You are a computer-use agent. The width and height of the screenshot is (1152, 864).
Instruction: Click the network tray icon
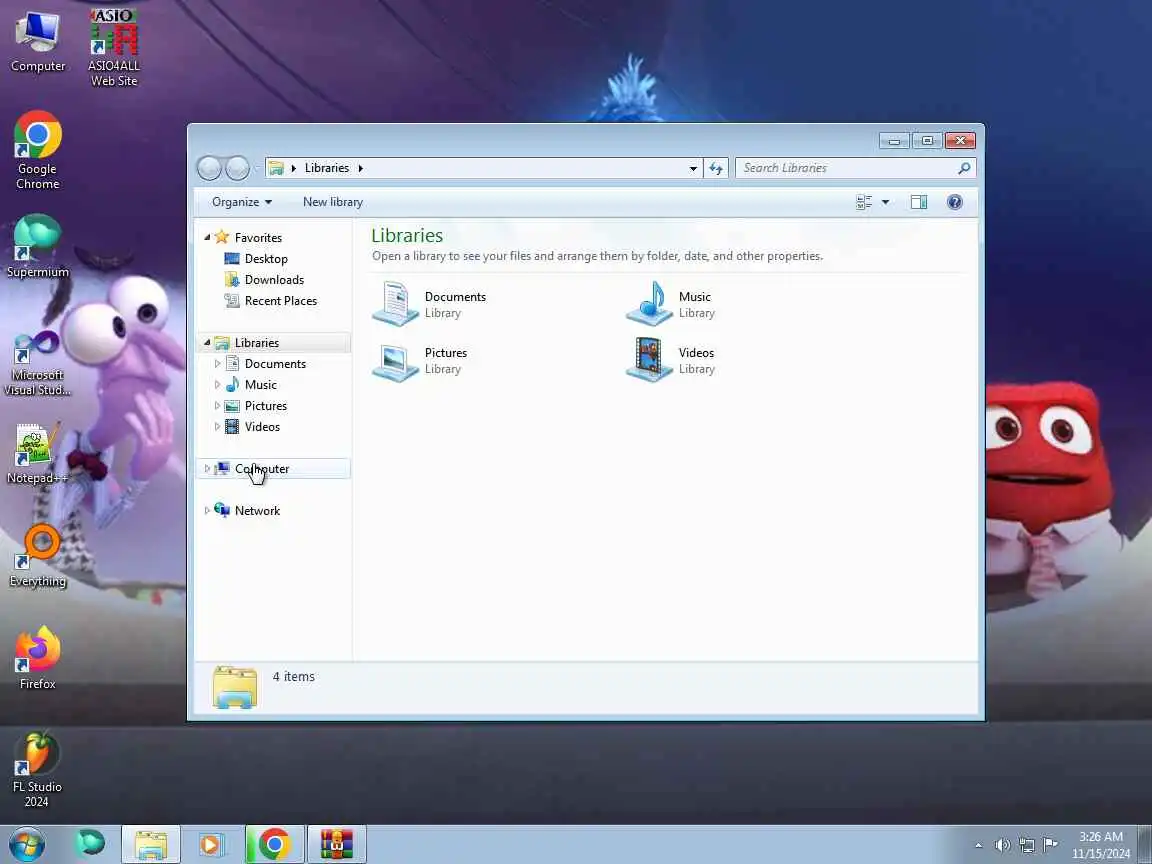coord(1027,845)
